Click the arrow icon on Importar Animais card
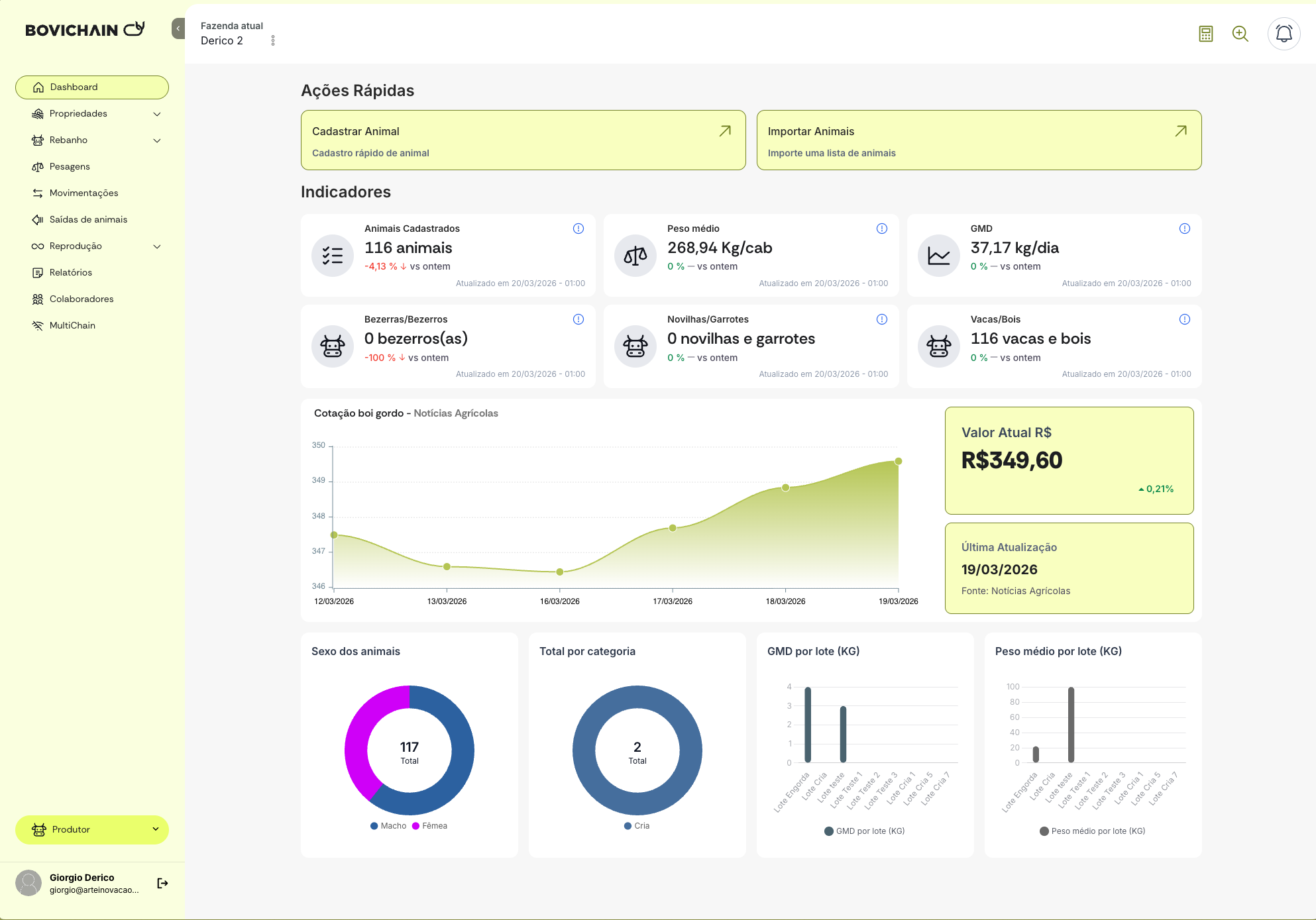1316x920 pixels. 1181,131
